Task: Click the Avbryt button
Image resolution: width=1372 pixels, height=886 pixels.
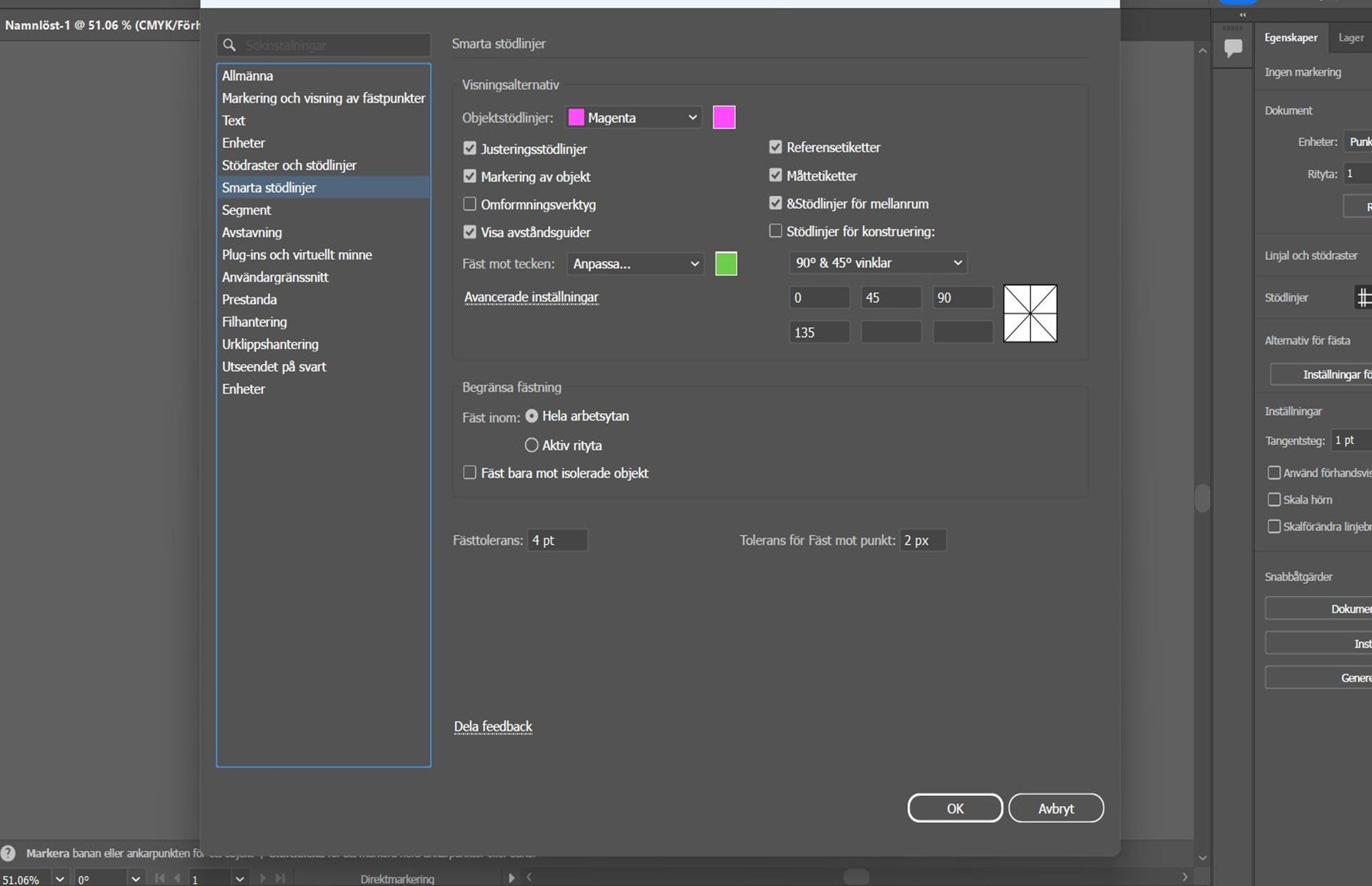Action: click(x=1055, y=808)
